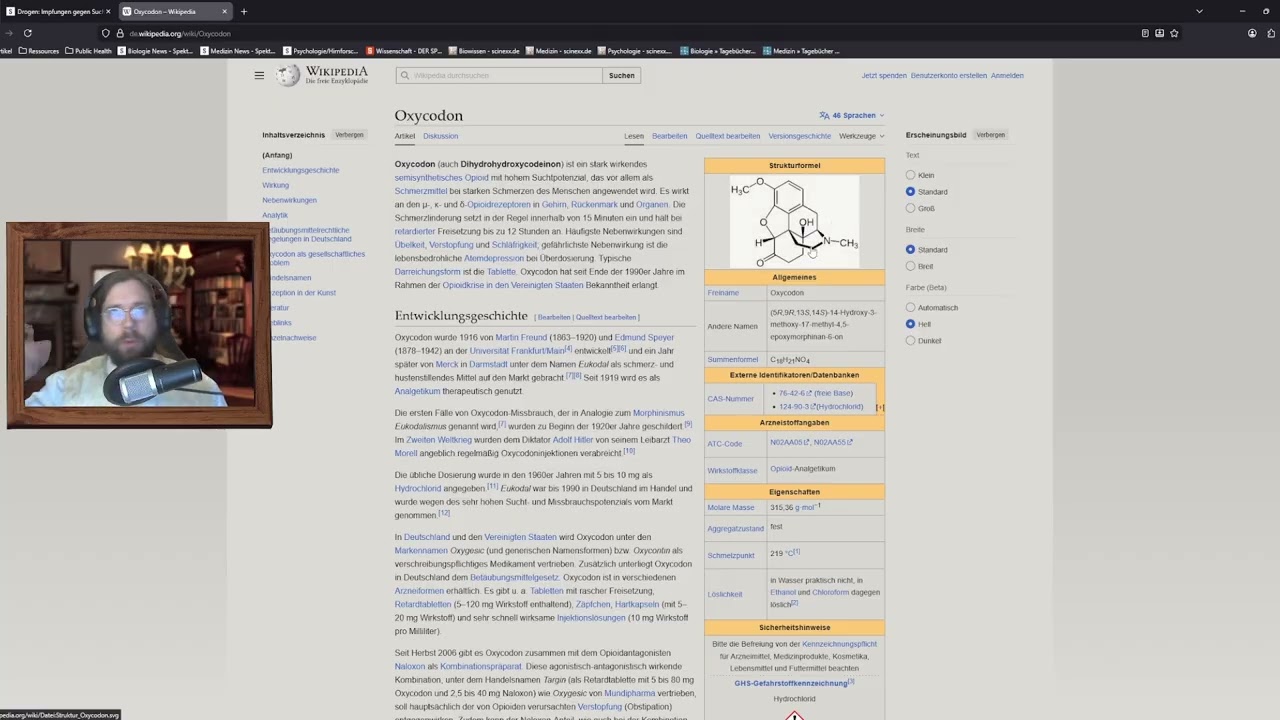The height and width of the screenshot is (720, 1280).
Task: Open GHS-Gefahrstoffkennzeichnung link
Action: (790, 683)
